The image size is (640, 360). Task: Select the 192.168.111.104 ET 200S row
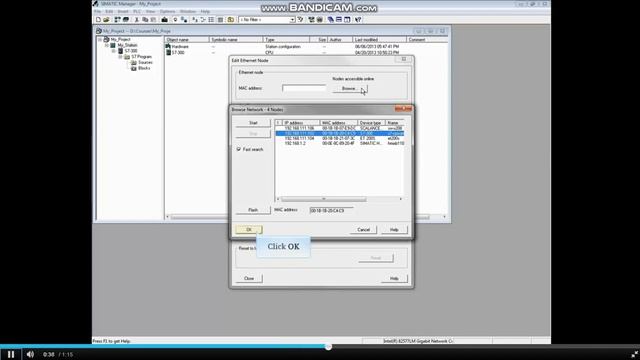tap(340, 138)
